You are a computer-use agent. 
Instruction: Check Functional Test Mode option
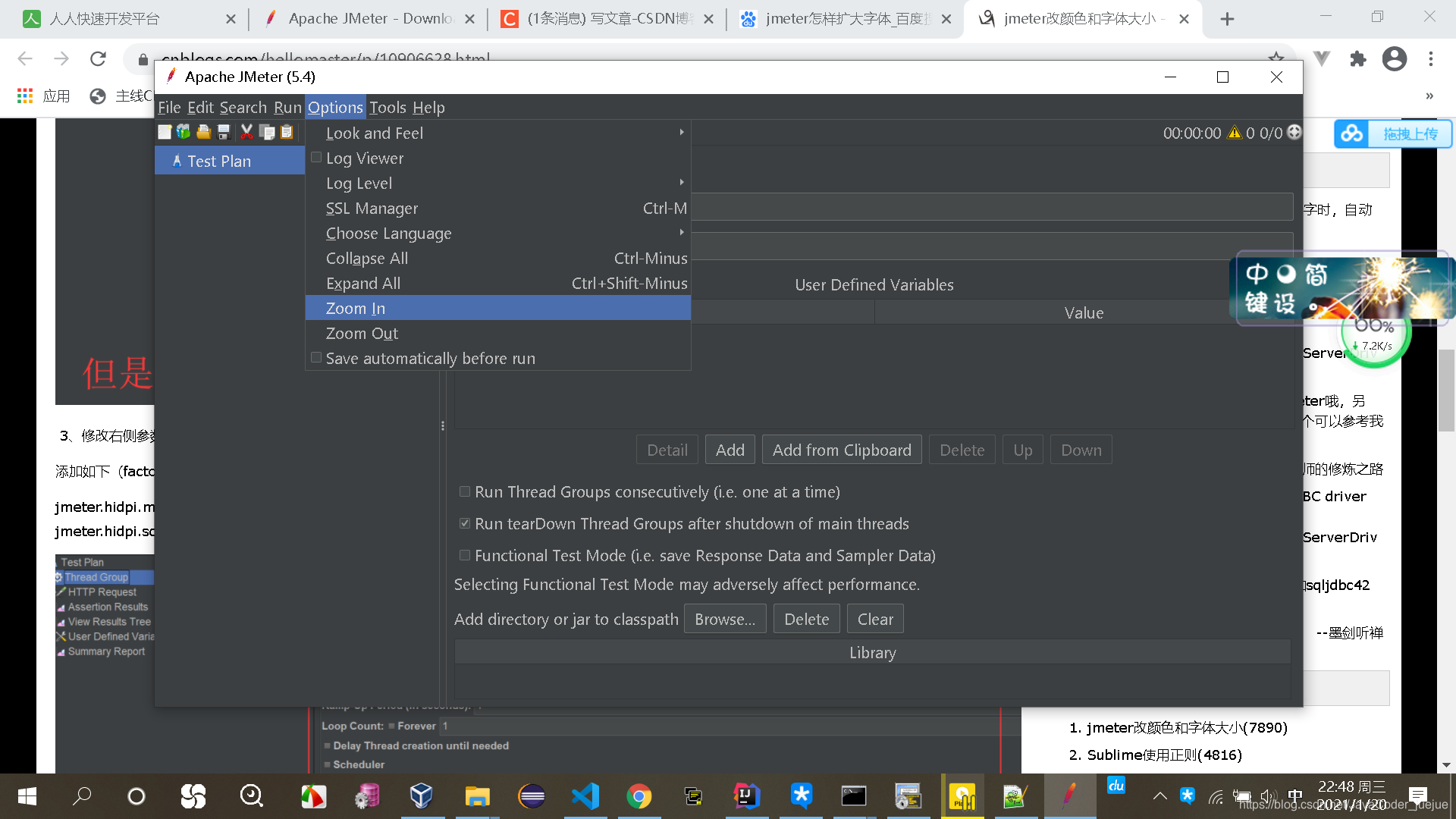point(465,556)
